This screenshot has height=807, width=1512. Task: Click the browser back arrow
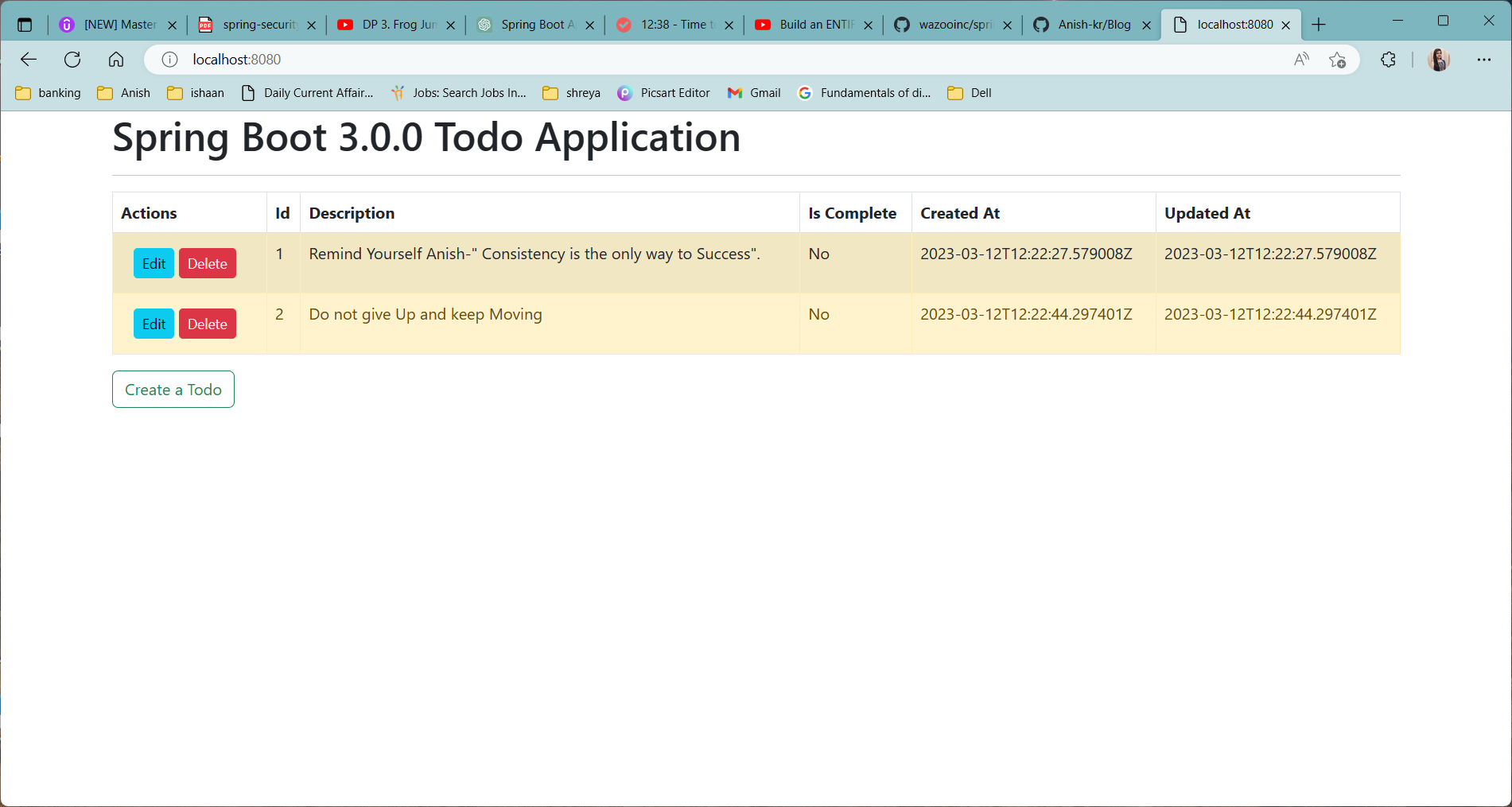[x=29, y=59]
